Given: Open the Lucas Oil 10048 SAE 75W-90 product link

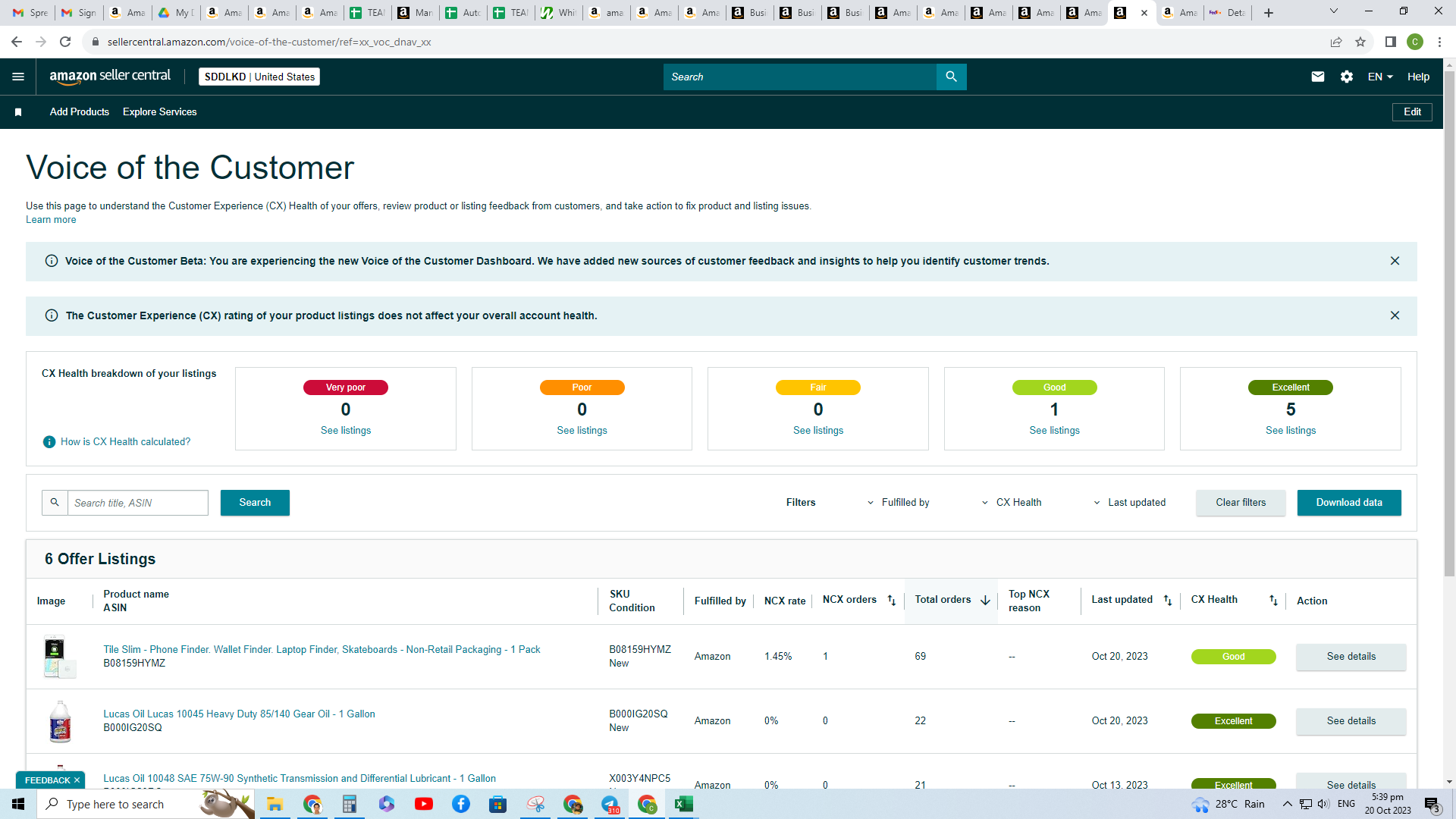Looking at the screenshot, I should pos(300,779).
